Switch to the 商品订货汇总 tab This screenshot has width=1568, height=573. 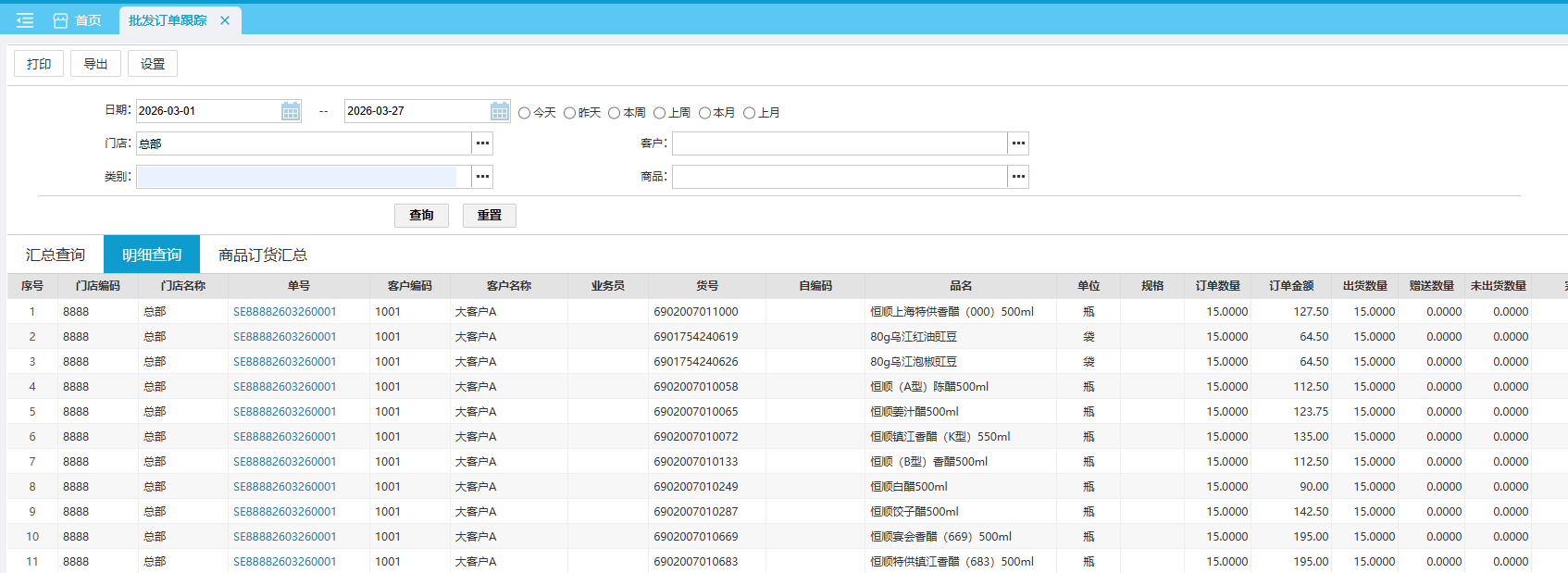point(263,255)
